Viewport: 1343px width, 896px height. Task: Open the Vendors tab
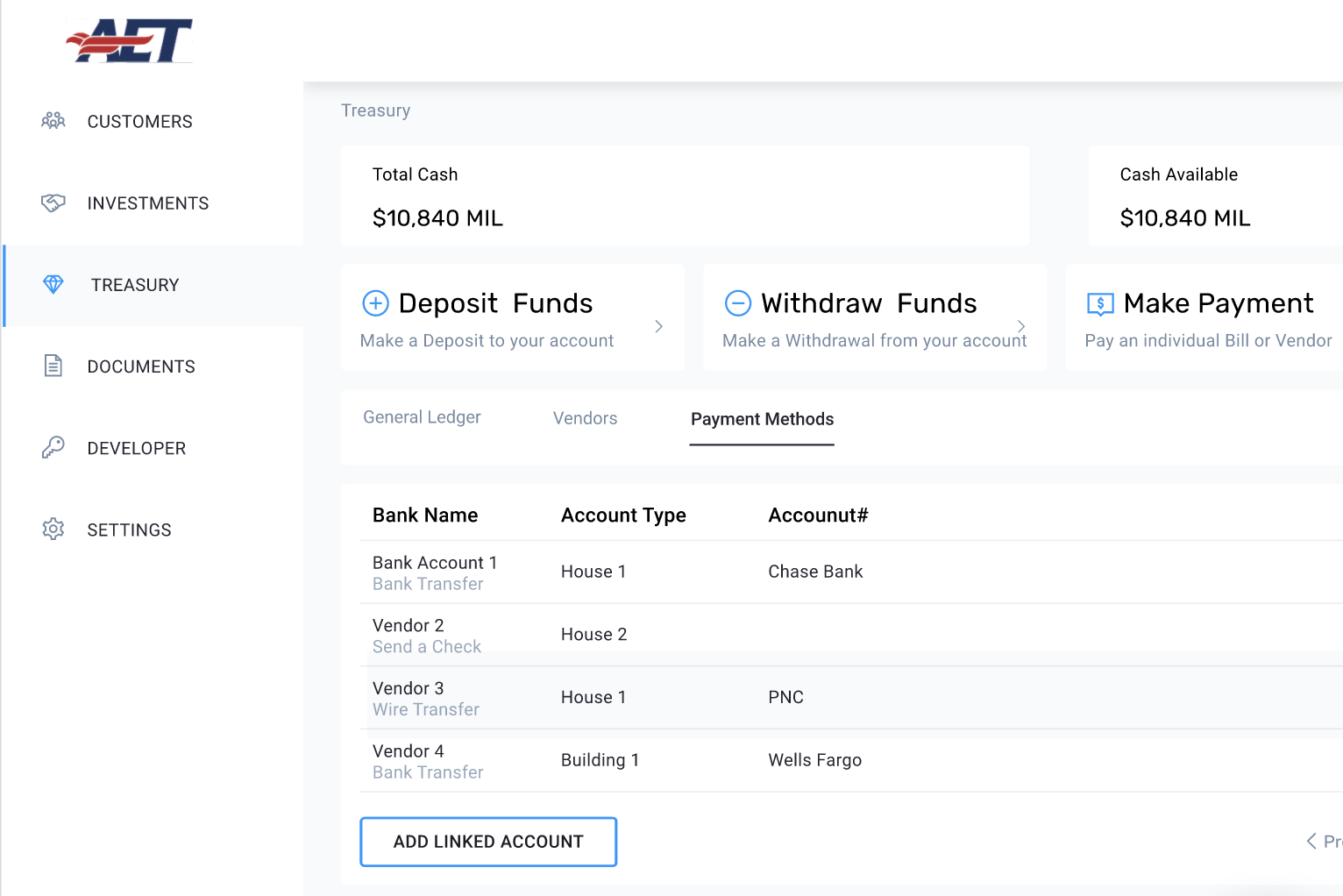point(585,419)
